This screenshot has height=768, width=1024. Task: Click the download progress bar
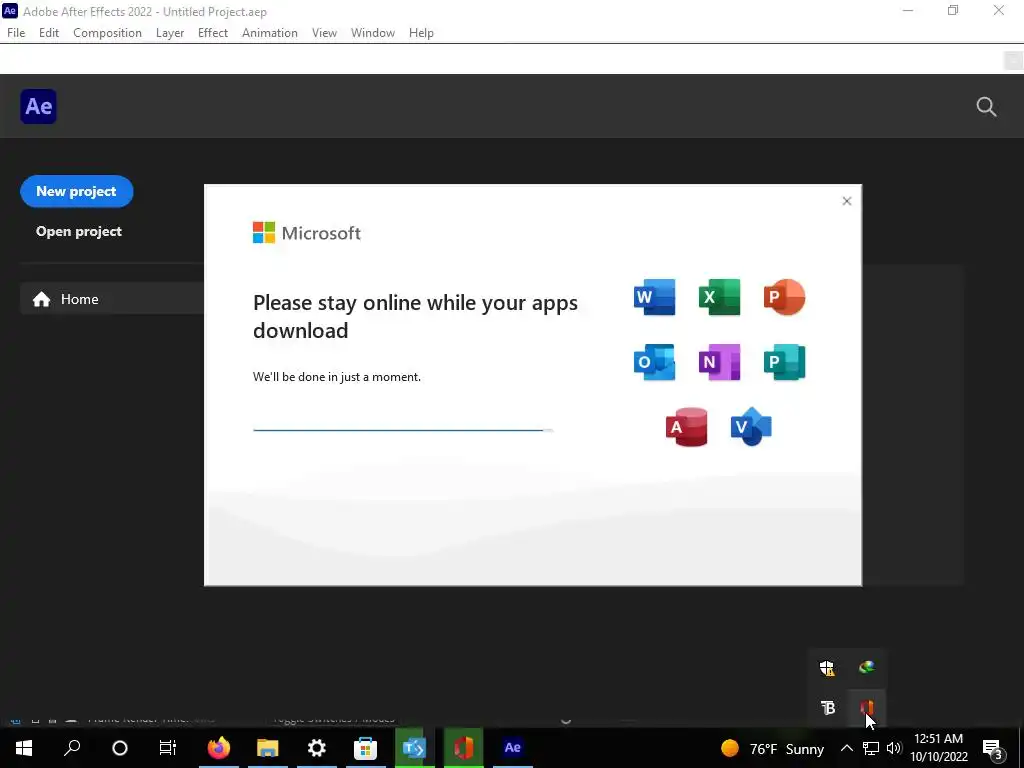click(403, 430)
